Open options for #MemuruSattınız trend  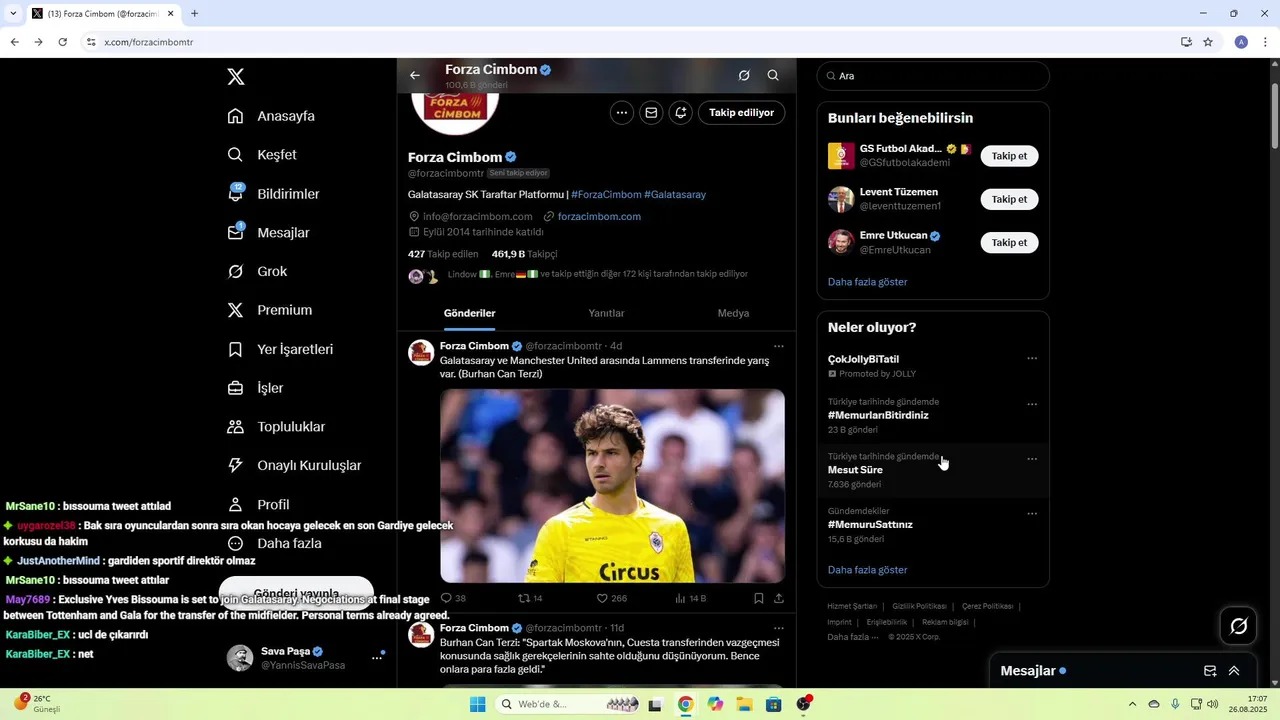point(1032,514)
